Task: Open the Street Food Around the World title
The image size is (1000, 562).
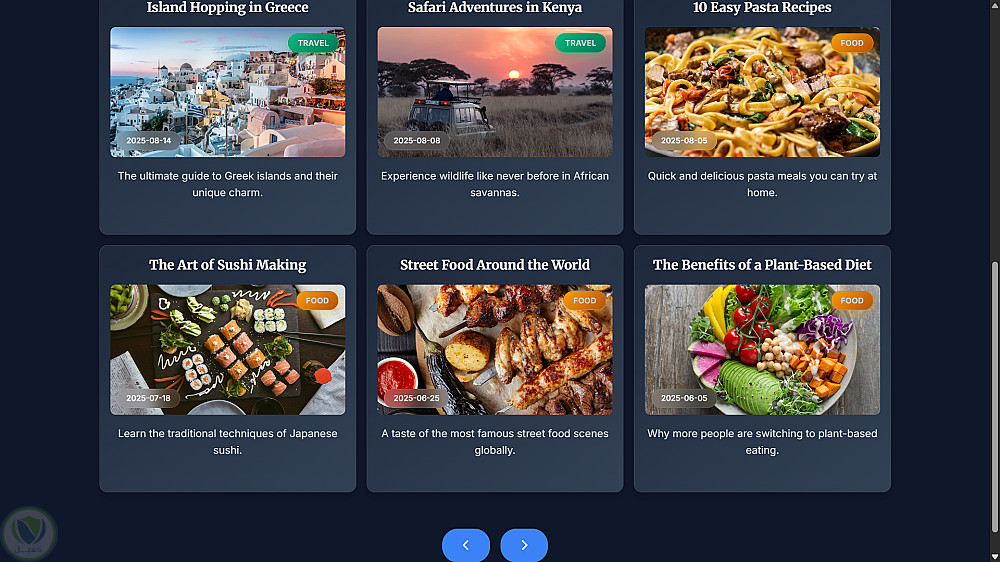Action: [x=495, y=265]
